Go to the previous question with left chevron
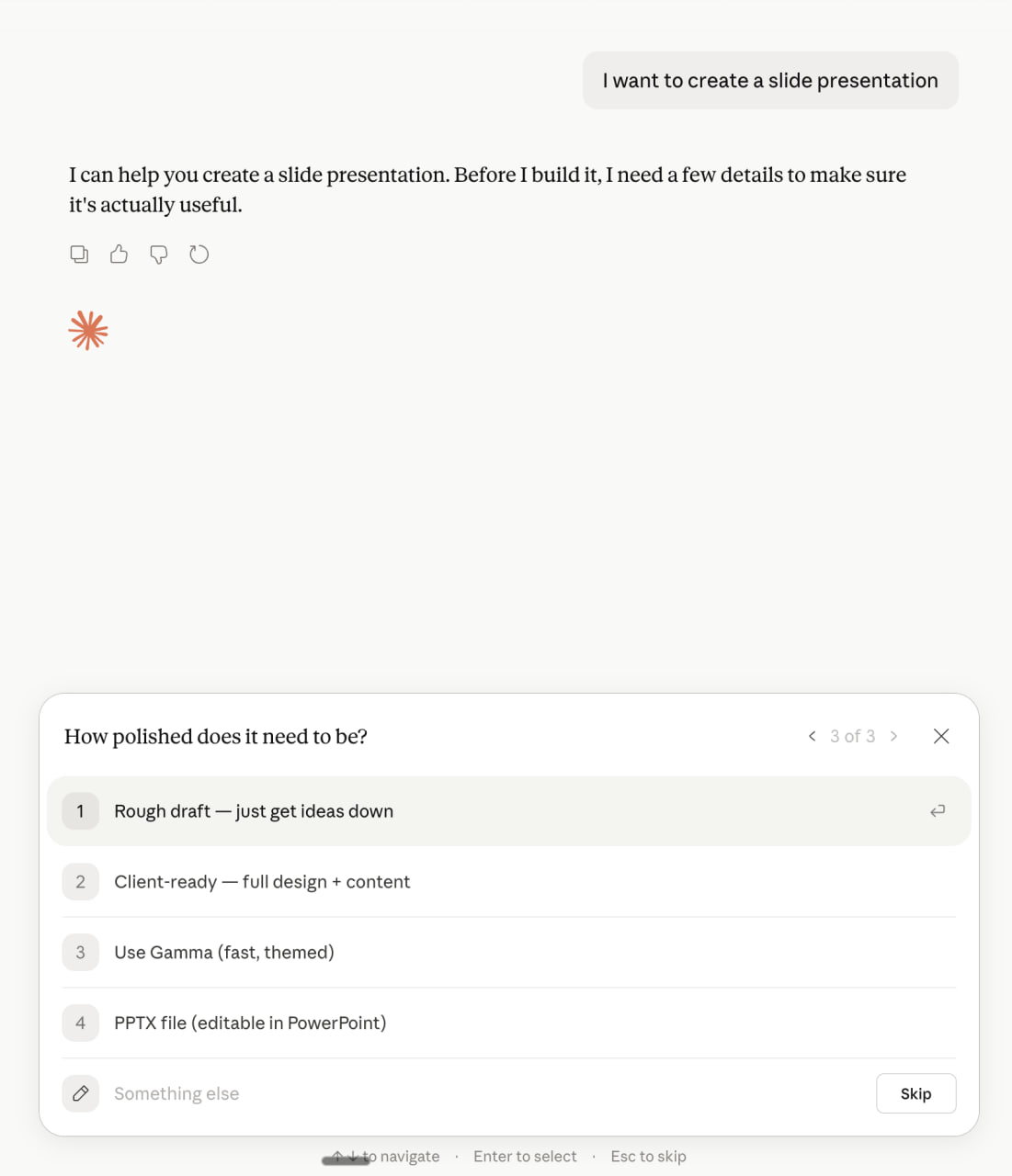Screen dimensions: 1012x1176 tap(812, 736)
